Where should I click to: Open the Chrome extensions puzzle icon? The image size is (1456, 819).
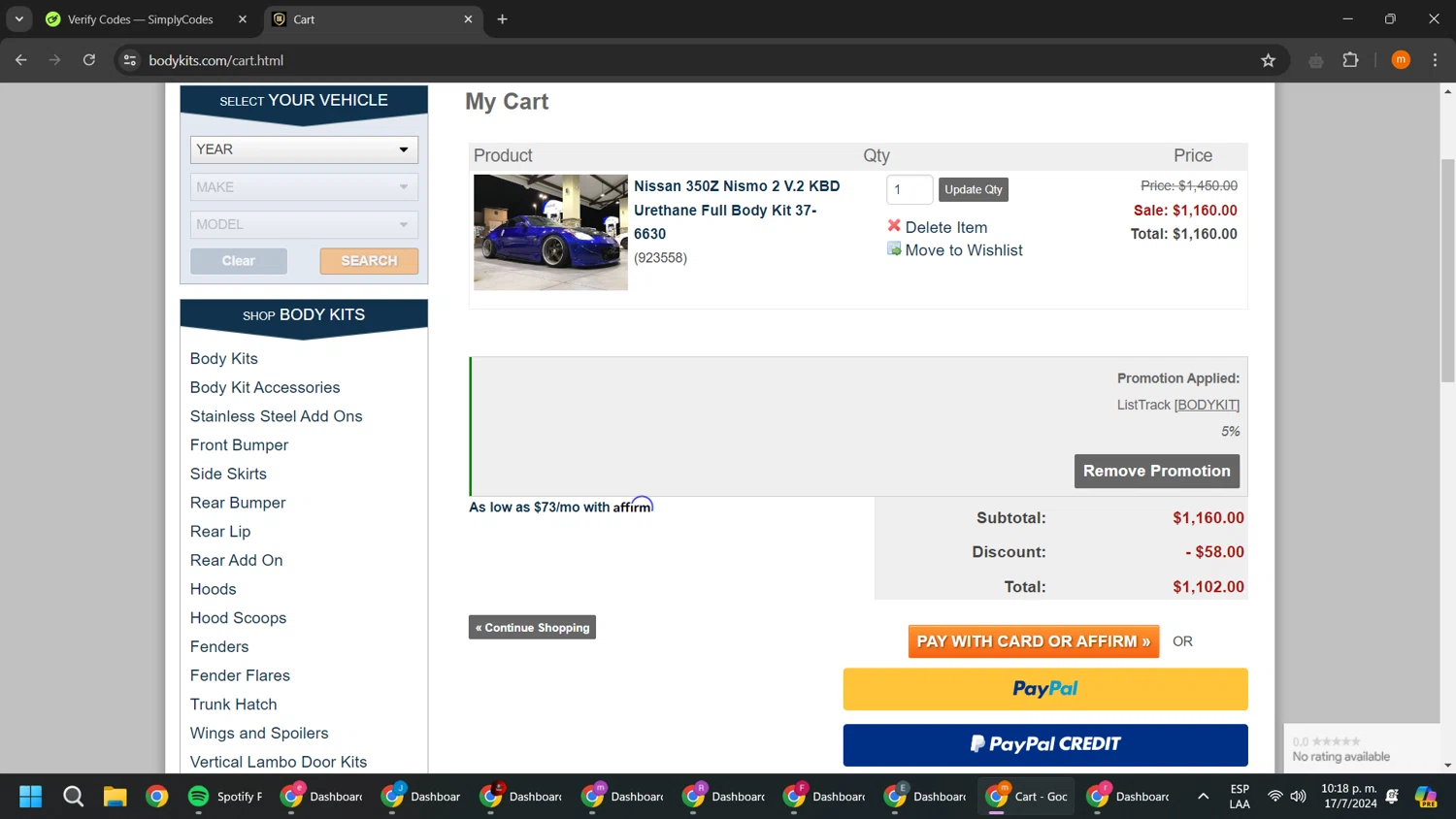click(x=1350, y=60)
